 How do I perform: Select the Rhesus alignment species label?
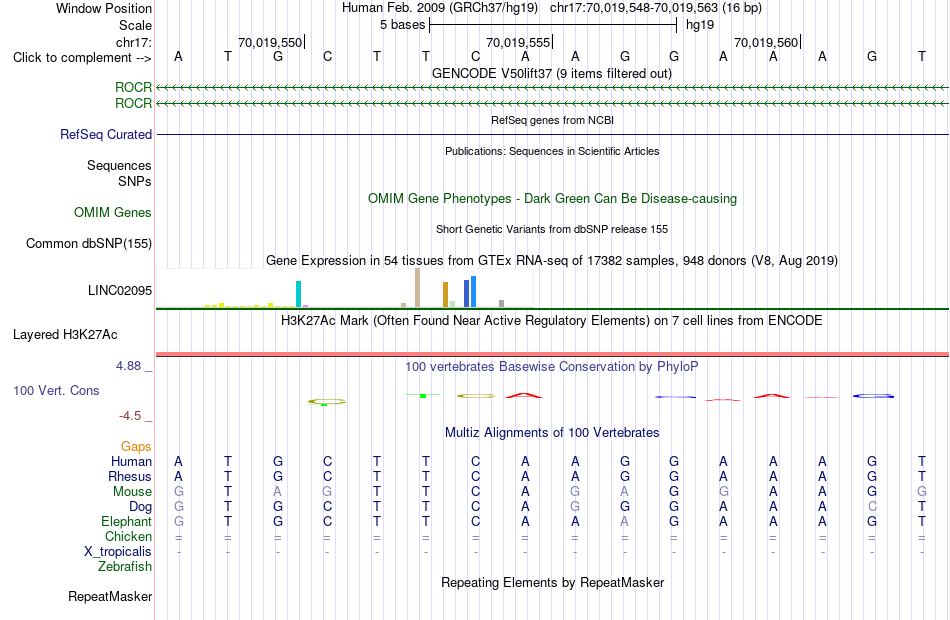pos(130,477)
